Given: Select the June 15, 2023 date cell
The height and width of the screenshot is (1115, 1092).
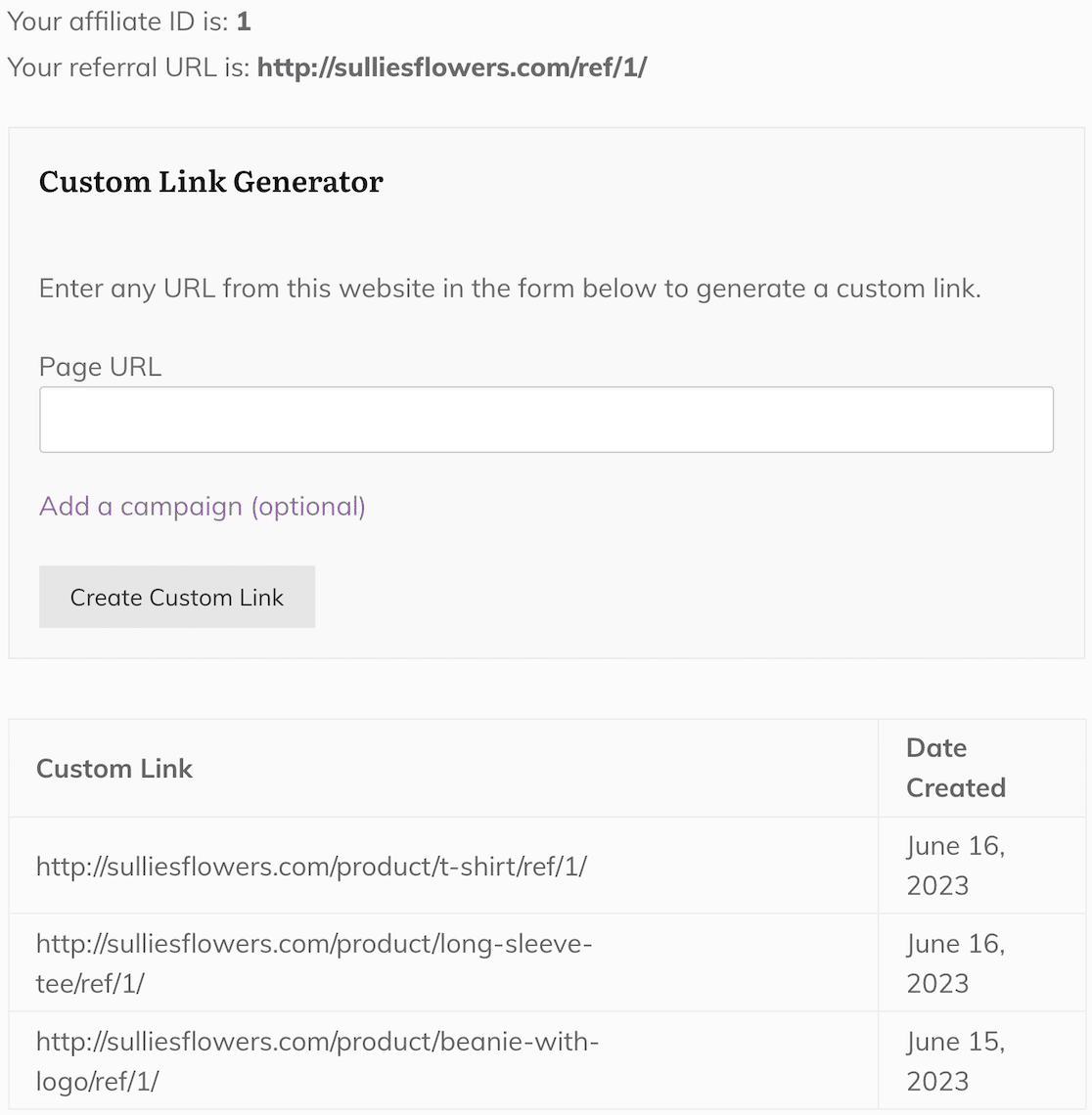Looking at the screenshot, I should 954,1061.
